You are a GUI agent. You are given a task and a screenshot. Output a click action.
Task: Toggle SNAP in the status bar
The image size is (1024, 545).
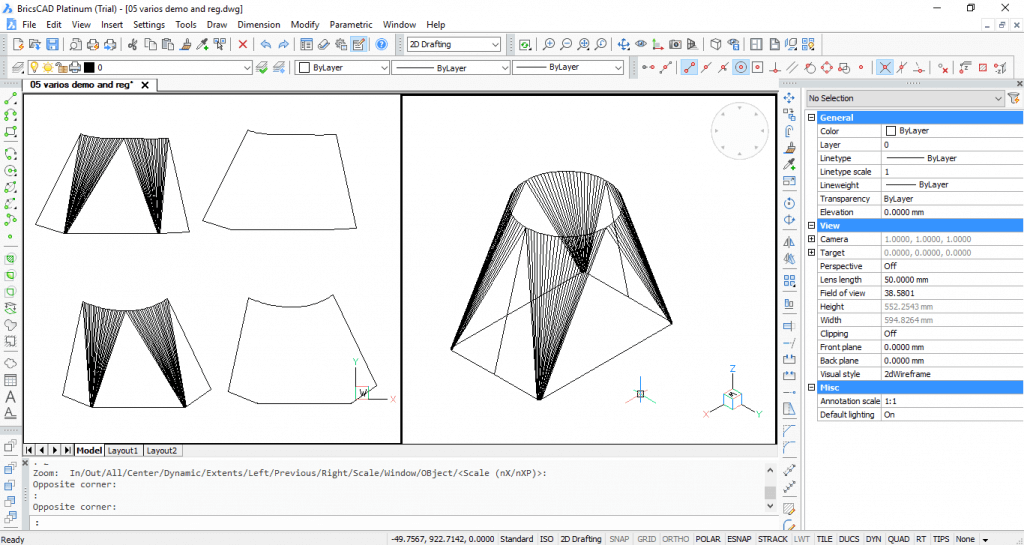coord(619,539)
